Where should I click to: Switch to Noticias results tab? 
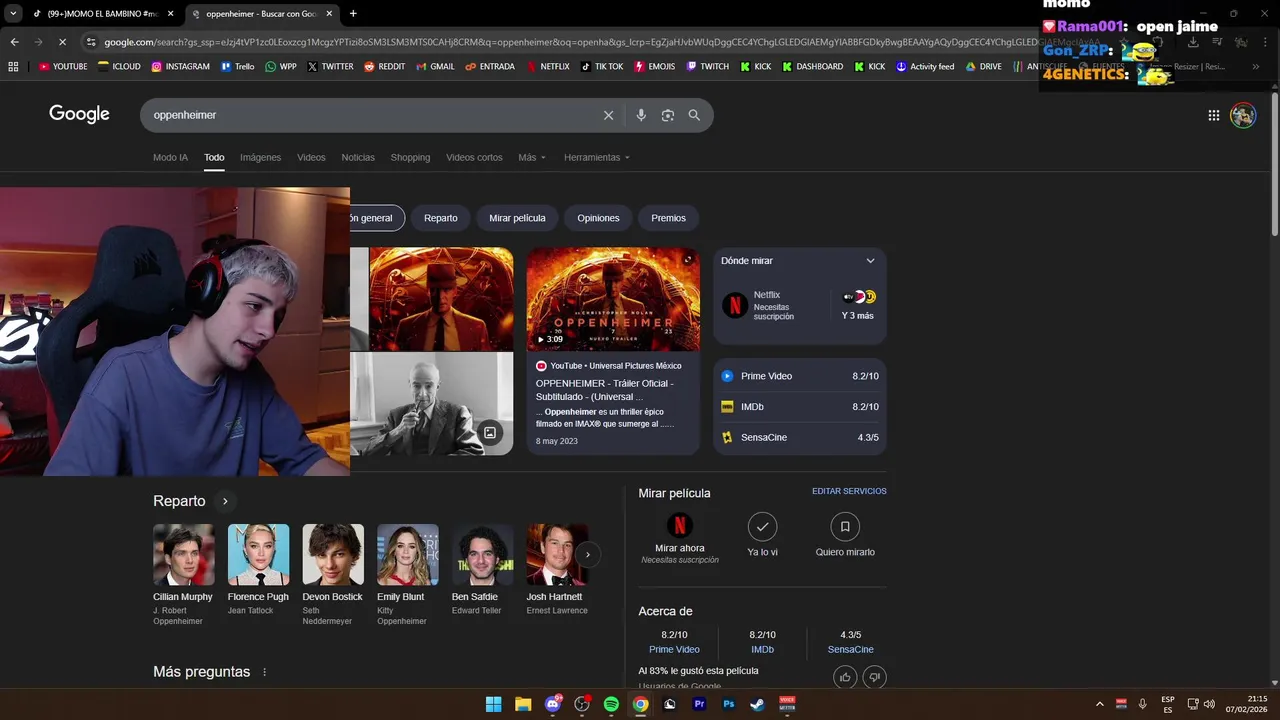point(358,157)
